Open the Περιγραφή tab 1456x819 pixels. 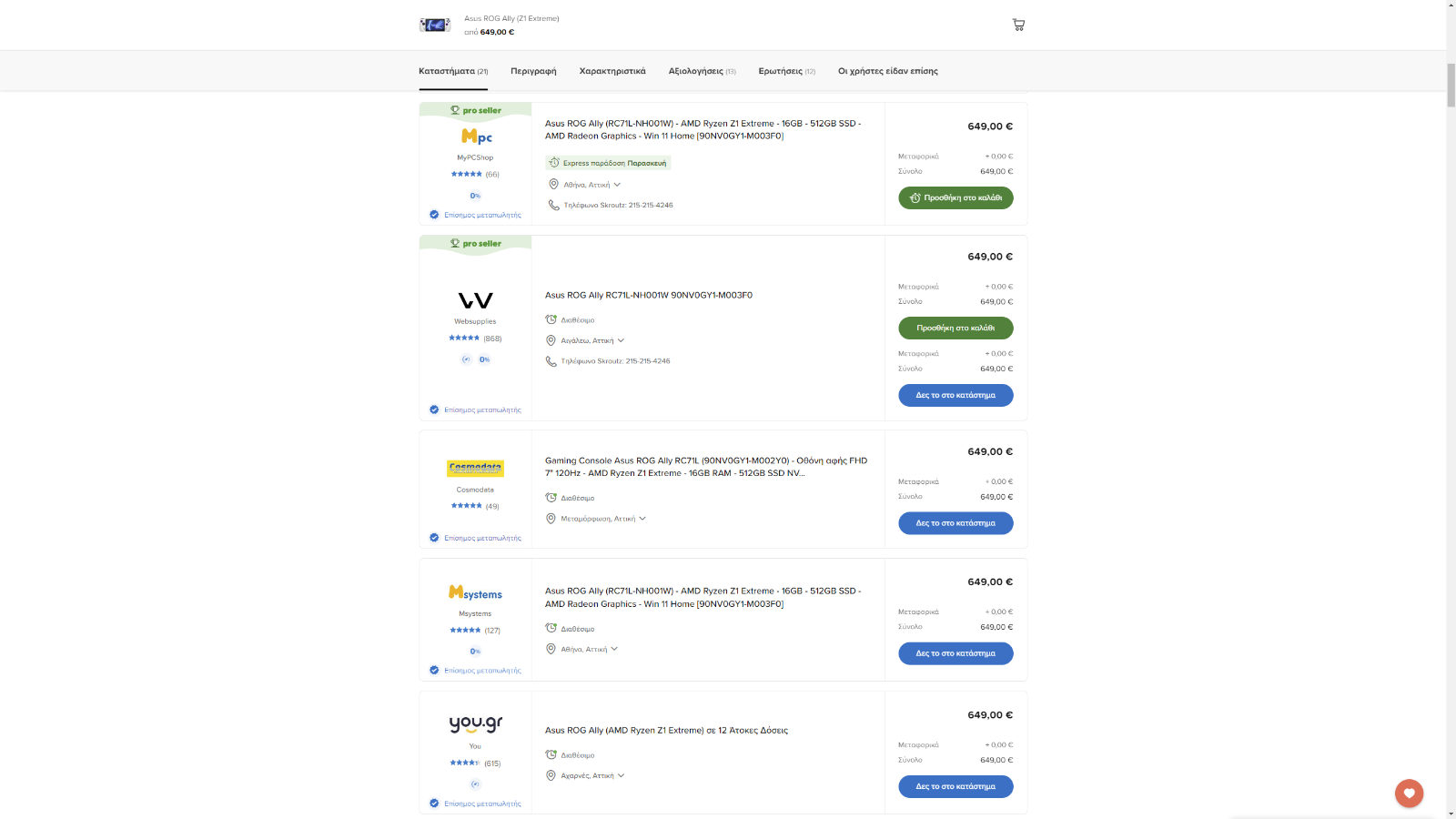tap(533, 71)
